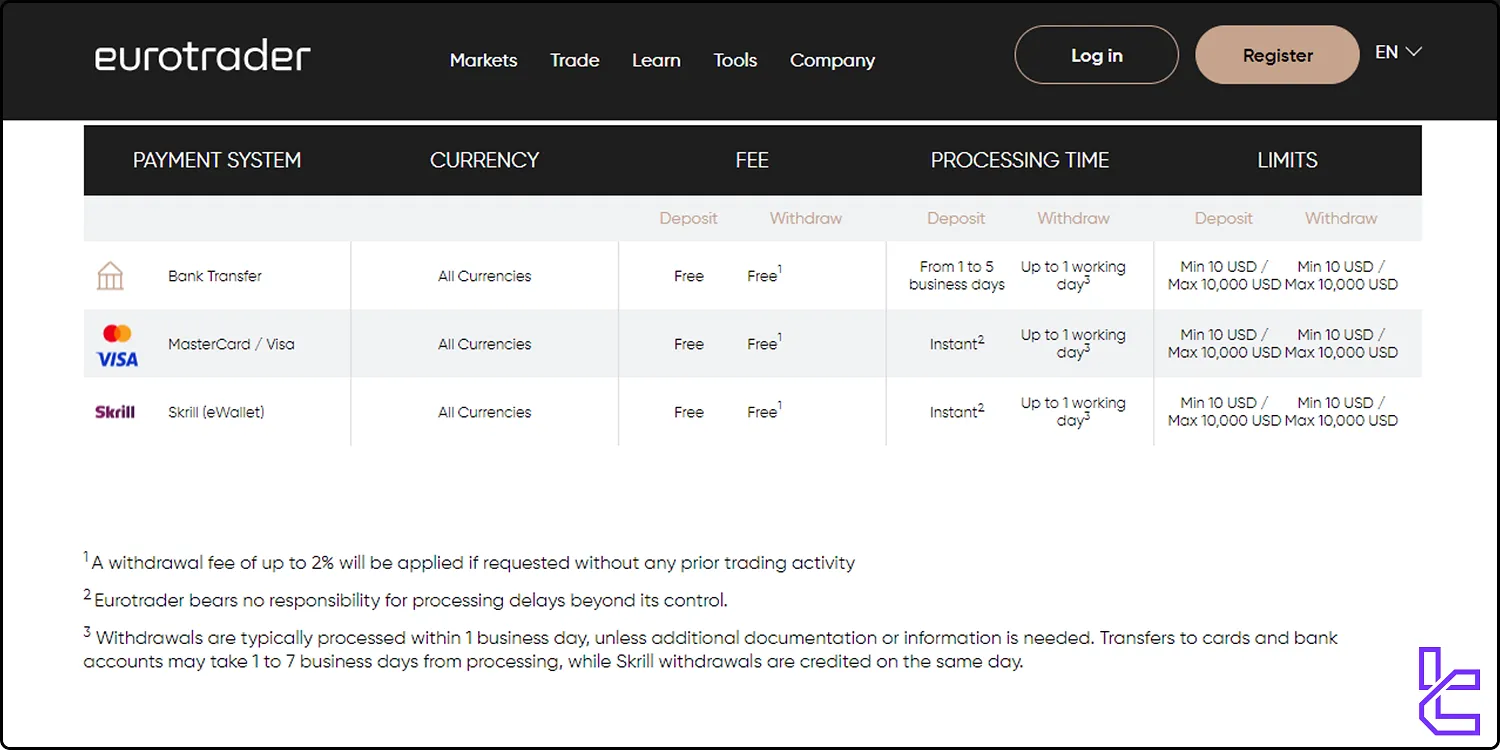Screen dimensions: 1500x750
Task: Open the Trade menu
Action: (575, 60)
